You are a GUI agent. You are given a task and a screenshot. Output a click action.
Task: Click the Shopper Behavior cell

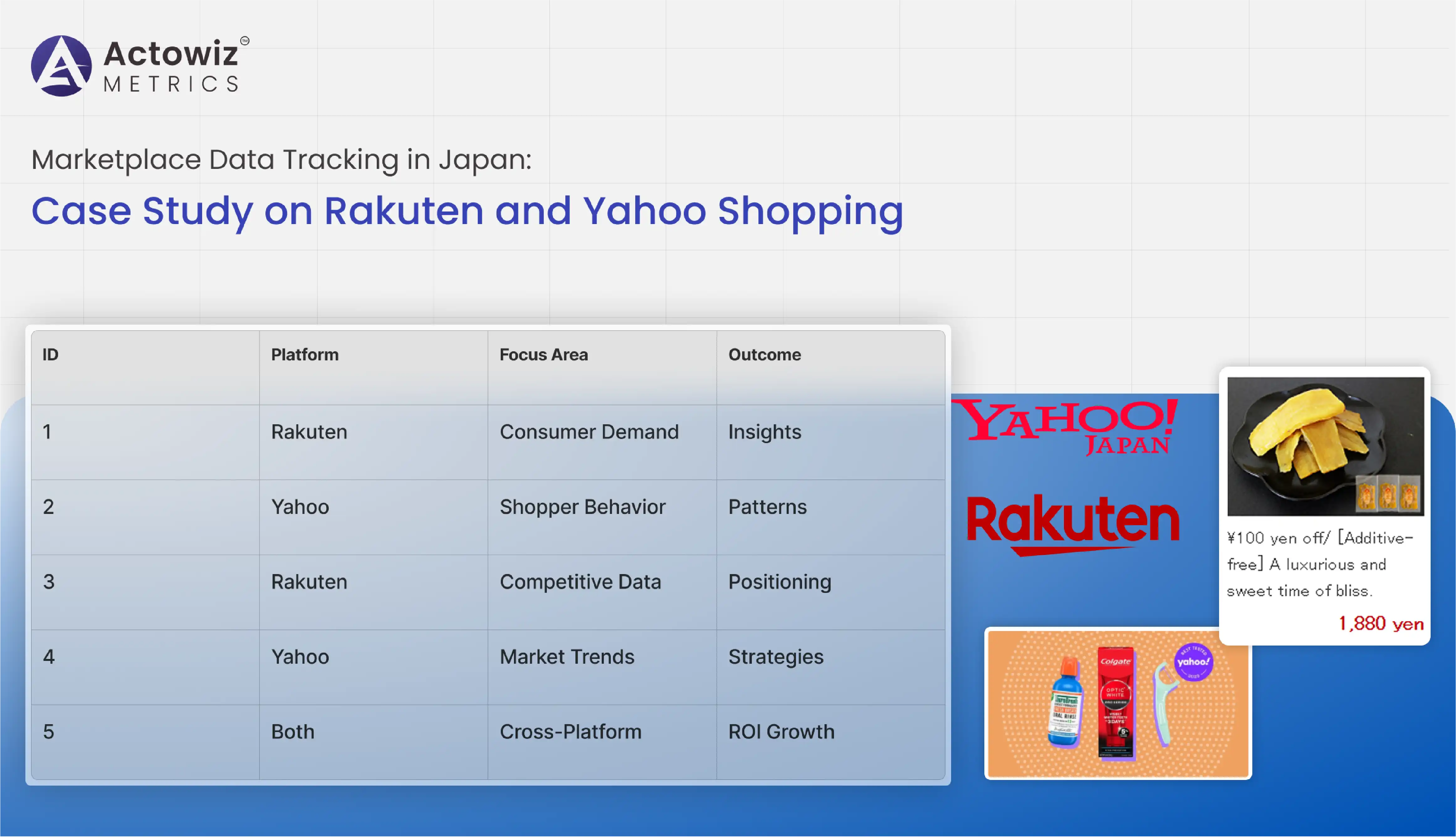point(582,506)
